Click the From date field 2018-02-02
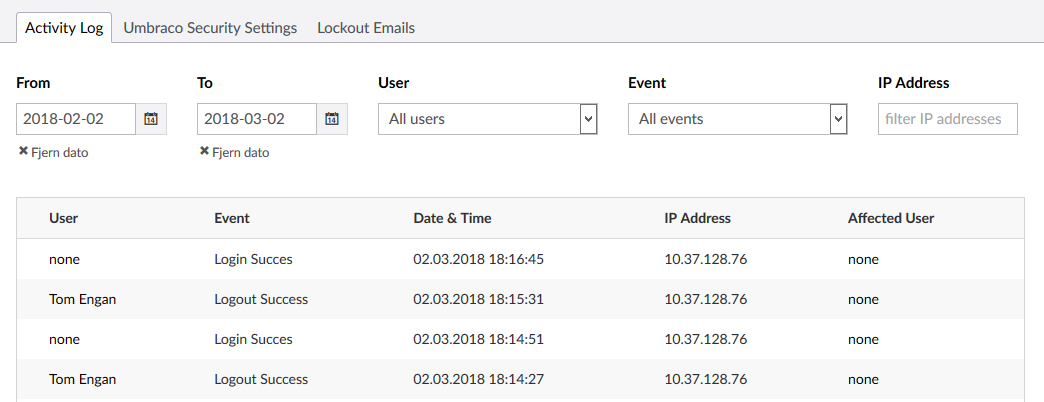The image size is (1044, 402). [x=76, y=119]
